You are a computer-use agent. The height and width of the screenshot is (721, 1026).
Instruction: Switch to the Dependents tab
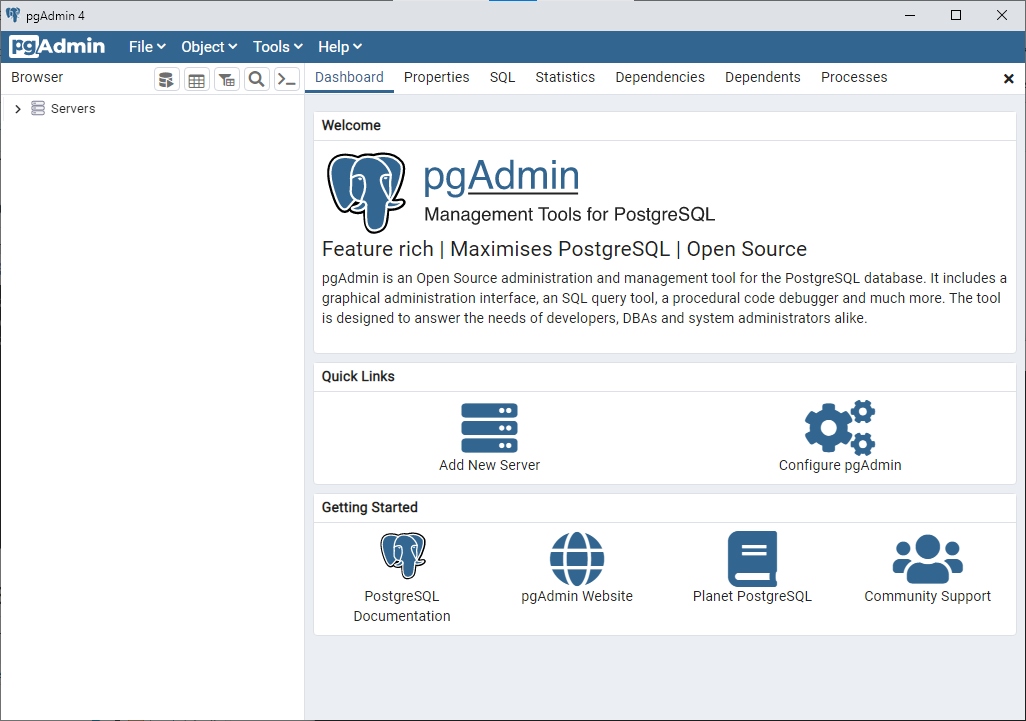point(762,77)
